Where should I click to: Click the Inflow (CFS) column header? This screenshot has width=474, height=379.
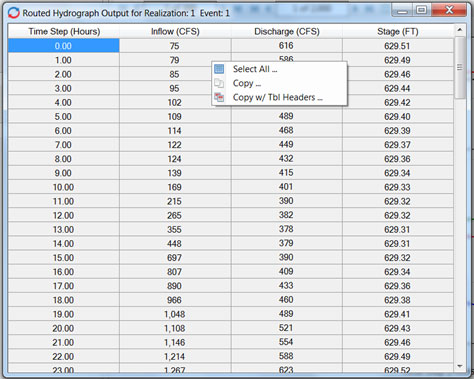(x=175, y=31)
